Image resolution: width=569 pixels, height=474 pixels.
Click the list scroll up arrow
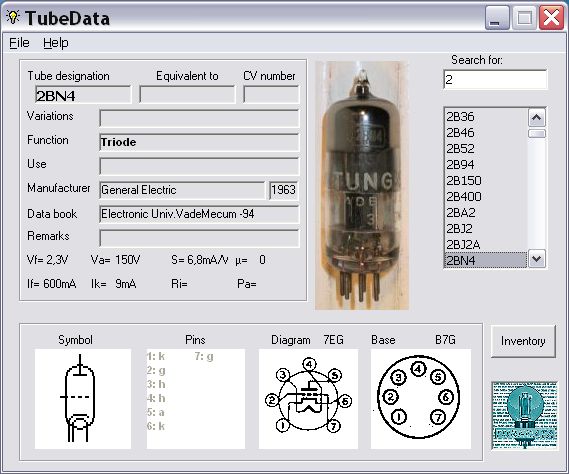(x=537, y=118)
